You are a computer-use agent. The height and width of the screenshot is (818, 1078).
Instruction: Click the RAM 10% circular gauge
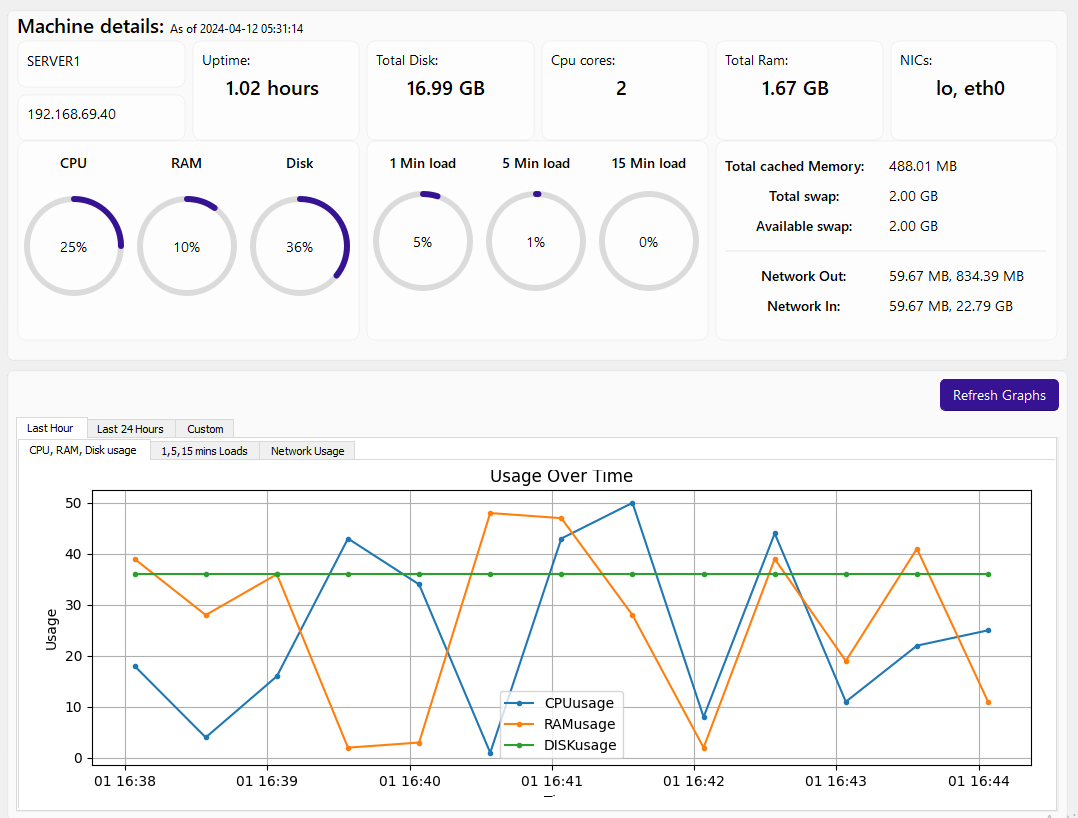click(186, 246)
